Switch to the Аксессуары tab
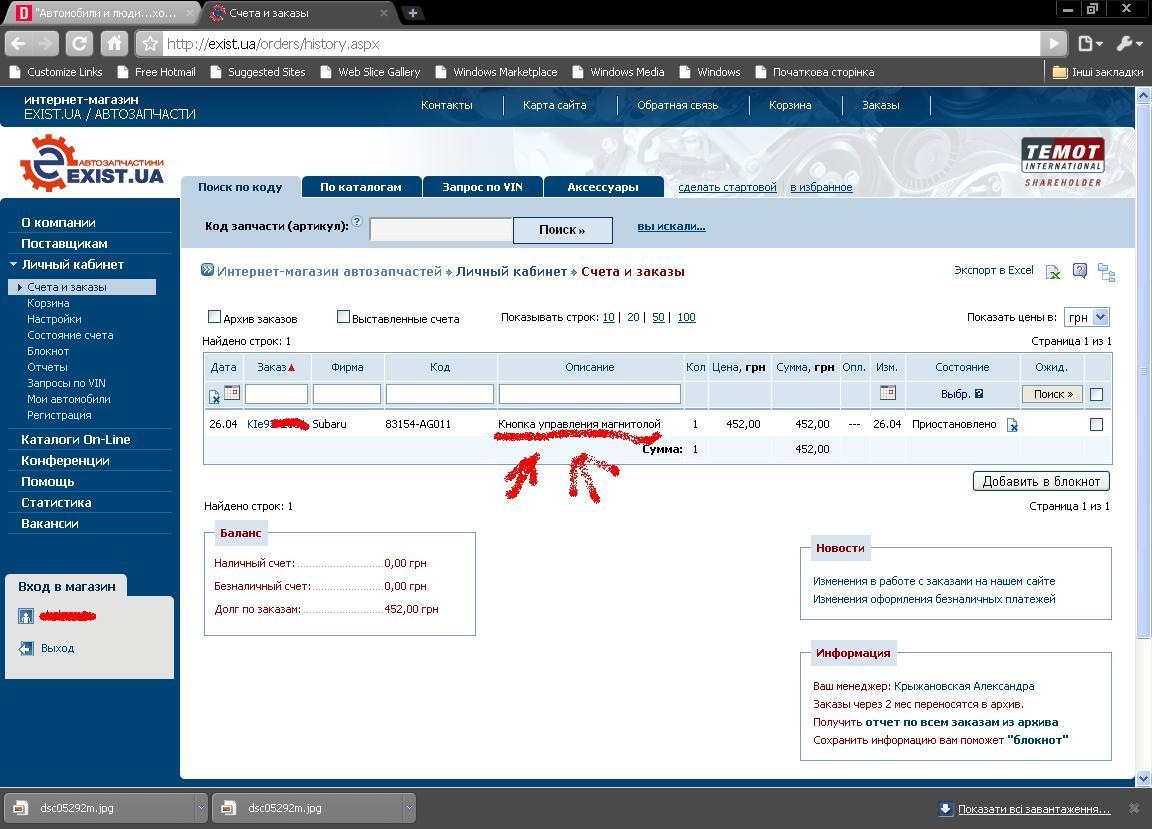 [603, 187]
